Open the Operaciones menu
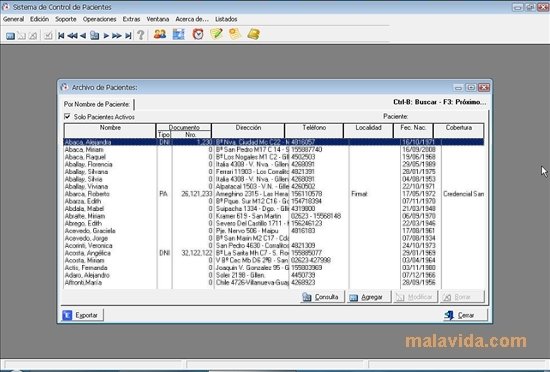This screenshot has width=550, height=372. pyautogui.click(x=100, y=19)
